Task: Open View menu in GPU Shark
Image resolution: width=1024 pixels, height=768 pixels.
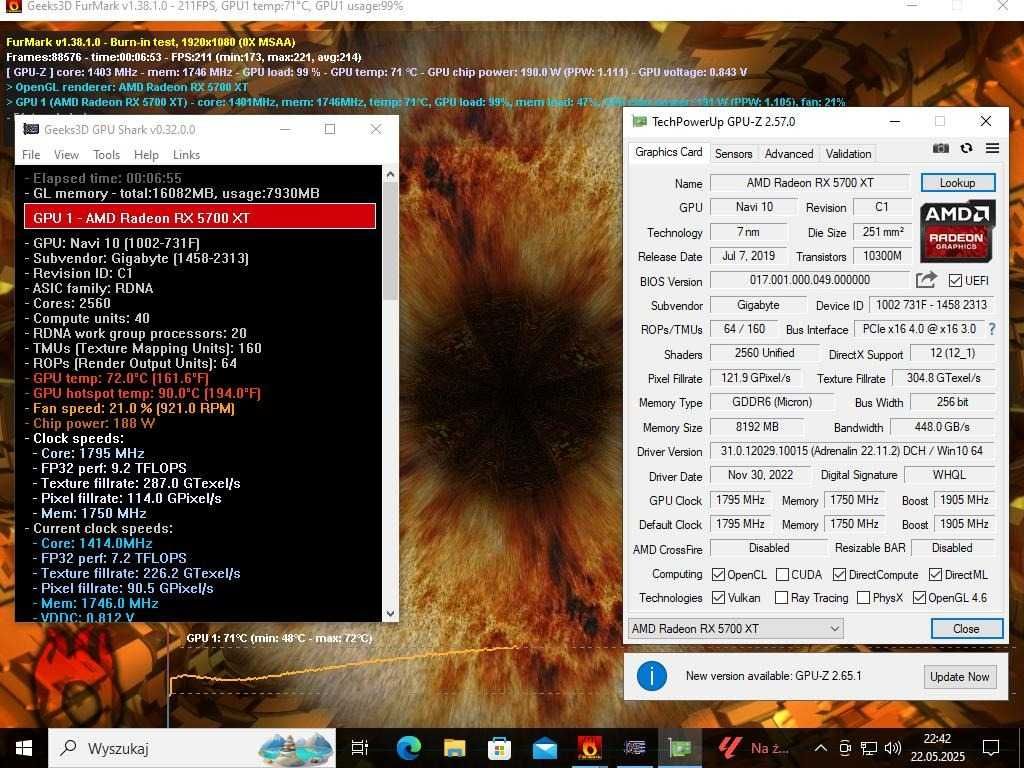Action: click(66, 155)
